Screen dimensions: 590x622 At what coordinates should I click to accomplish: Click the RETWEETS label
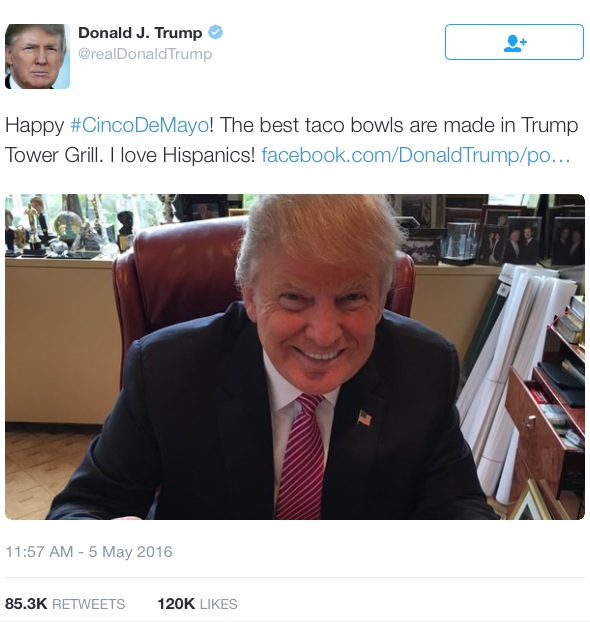88,604
